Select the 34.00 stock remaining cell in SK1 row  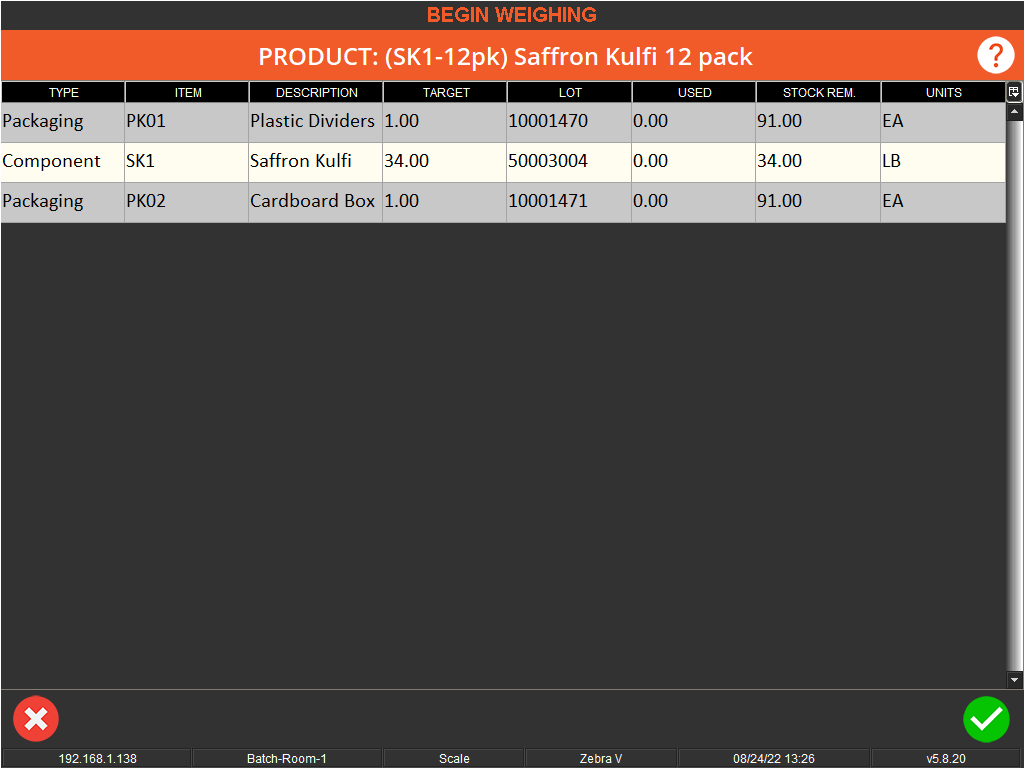coord(818,162)
